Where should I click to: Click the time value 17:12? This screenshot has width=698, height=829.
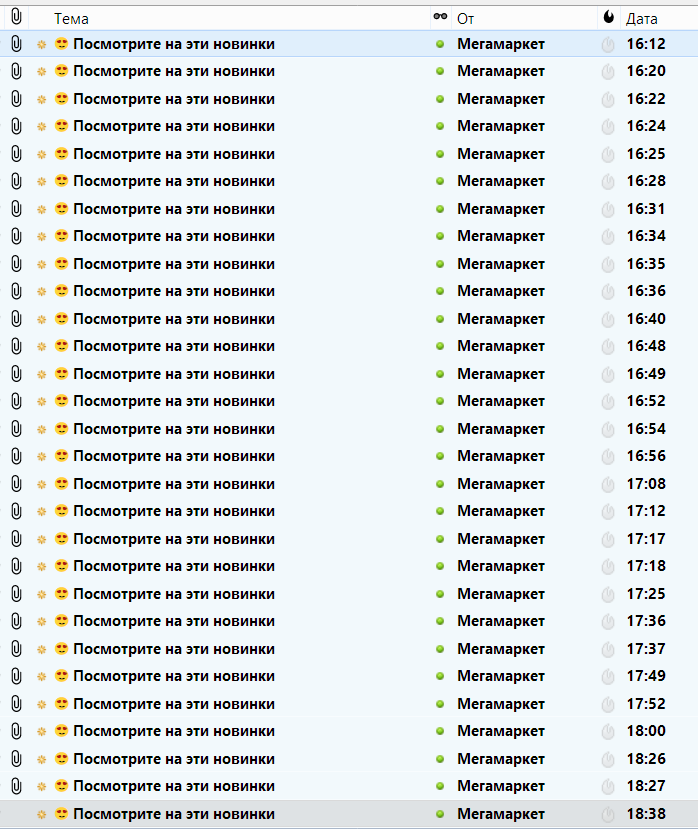coord(646,511)
